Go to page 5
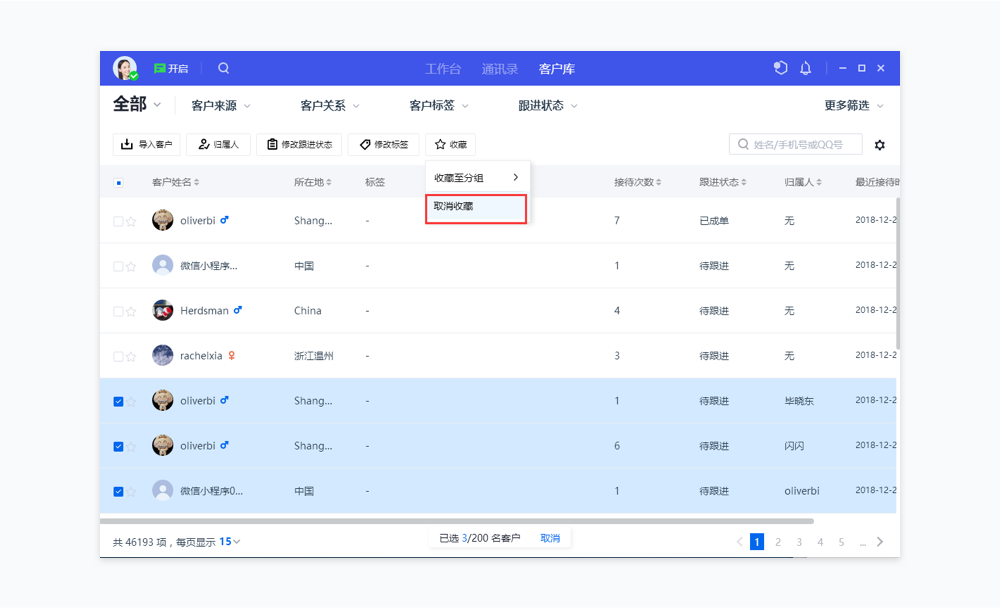Screen dimensions: 1000x608 841,542
